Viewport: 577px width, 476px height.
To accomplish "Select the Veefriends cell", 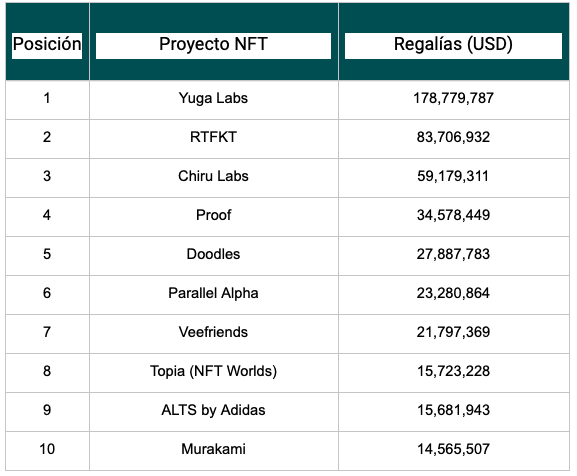I will 214,334.
